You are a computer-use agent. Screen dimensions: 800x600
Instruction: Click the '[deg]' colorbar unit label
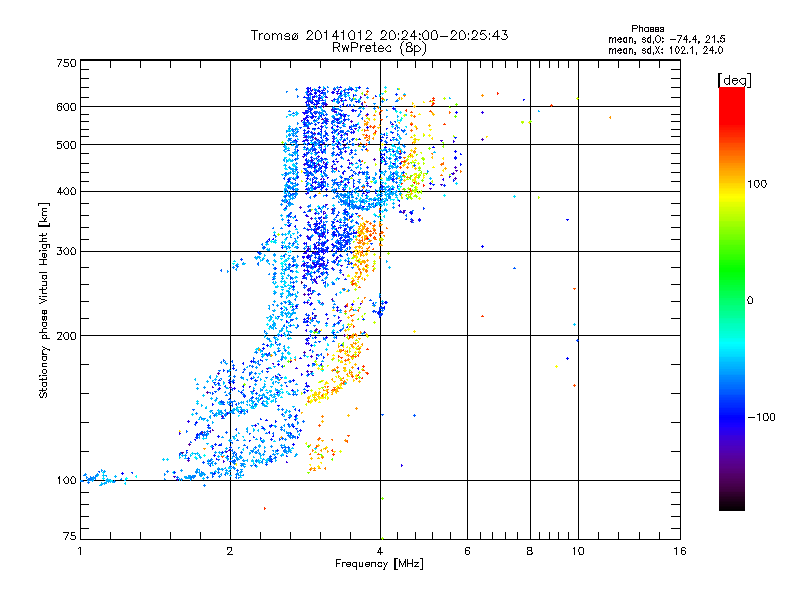pos(734,80)
